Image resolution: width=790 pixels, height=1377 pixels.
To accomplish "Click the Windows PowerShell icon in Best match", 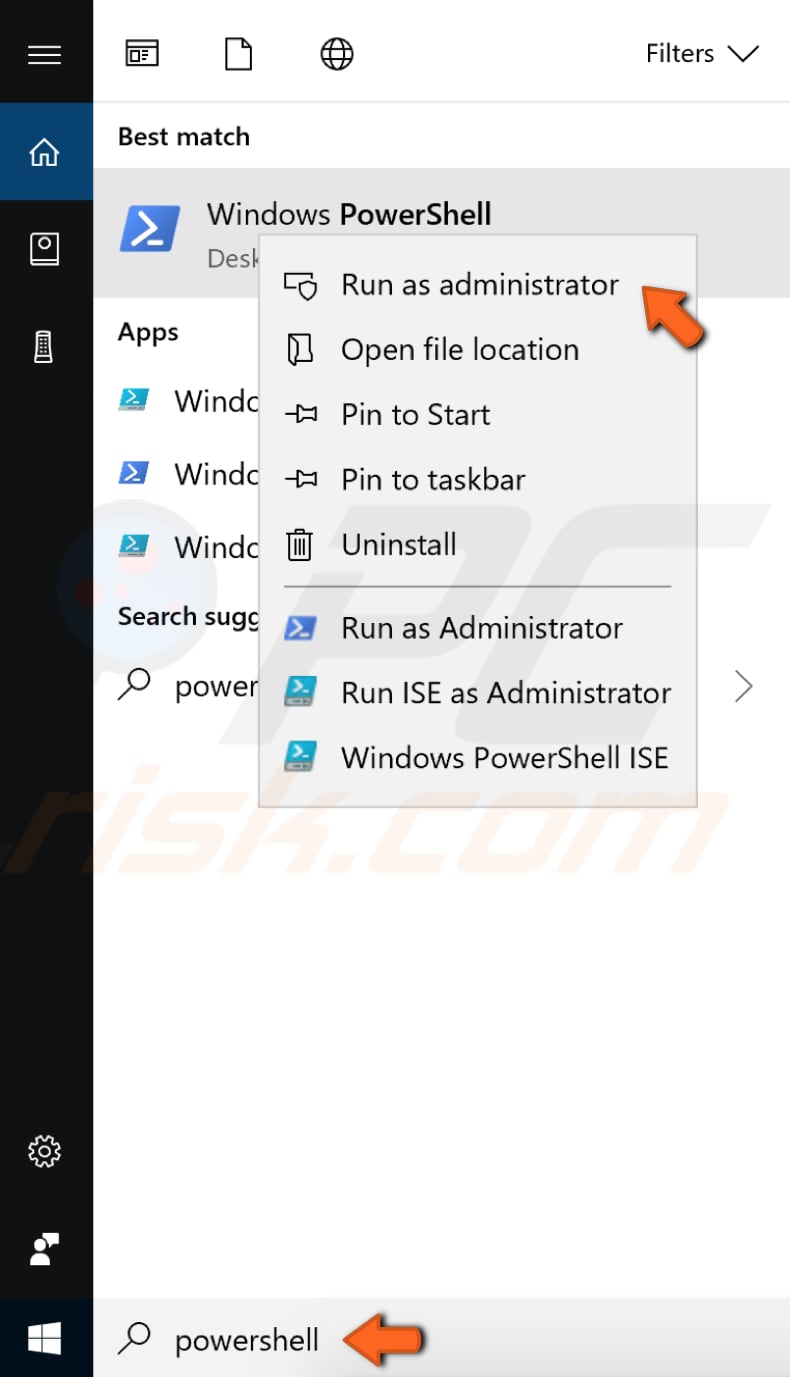I will point(148,229).
